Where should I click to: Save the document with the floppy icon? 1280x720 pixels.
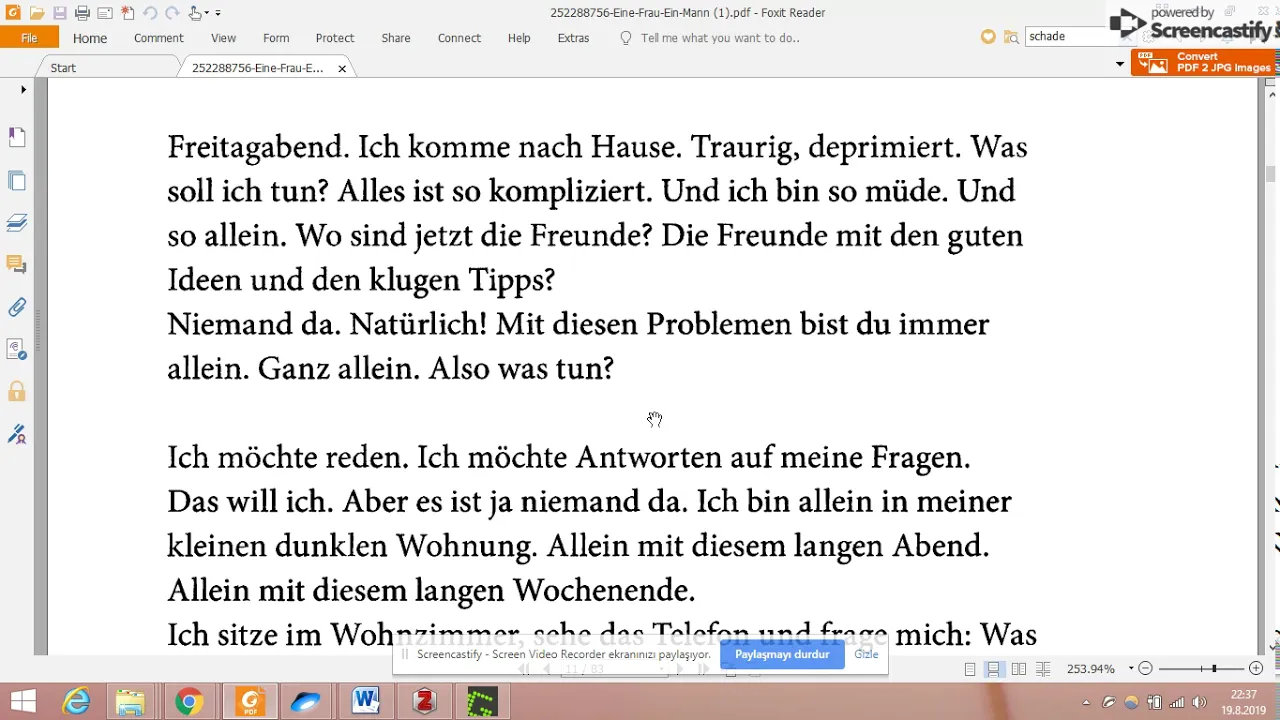(x=60, y=13)
